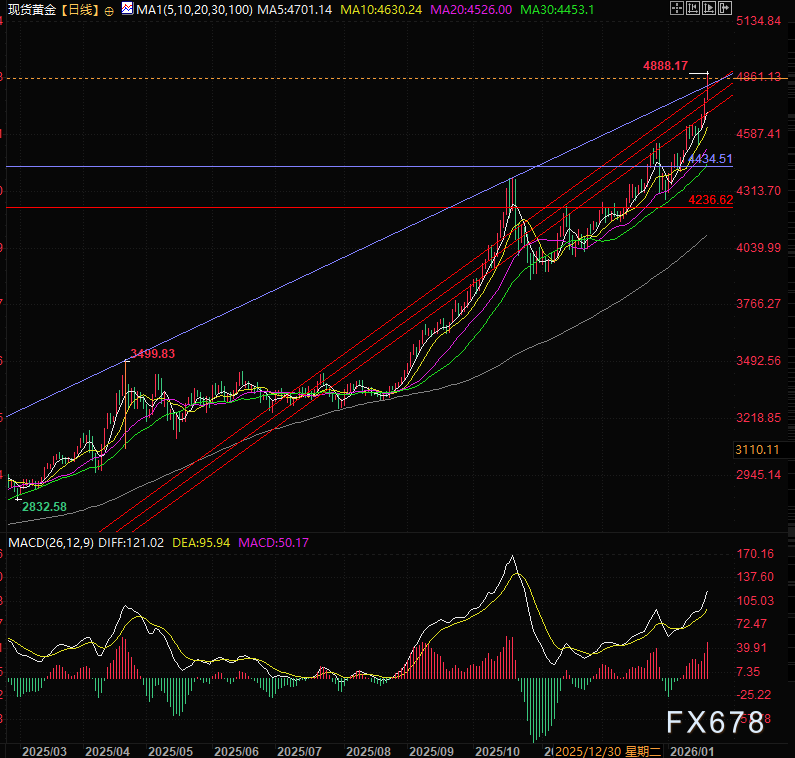Open MACD(26,12,9) indicator settings
The image size is (795, 758).
point(51,543)
